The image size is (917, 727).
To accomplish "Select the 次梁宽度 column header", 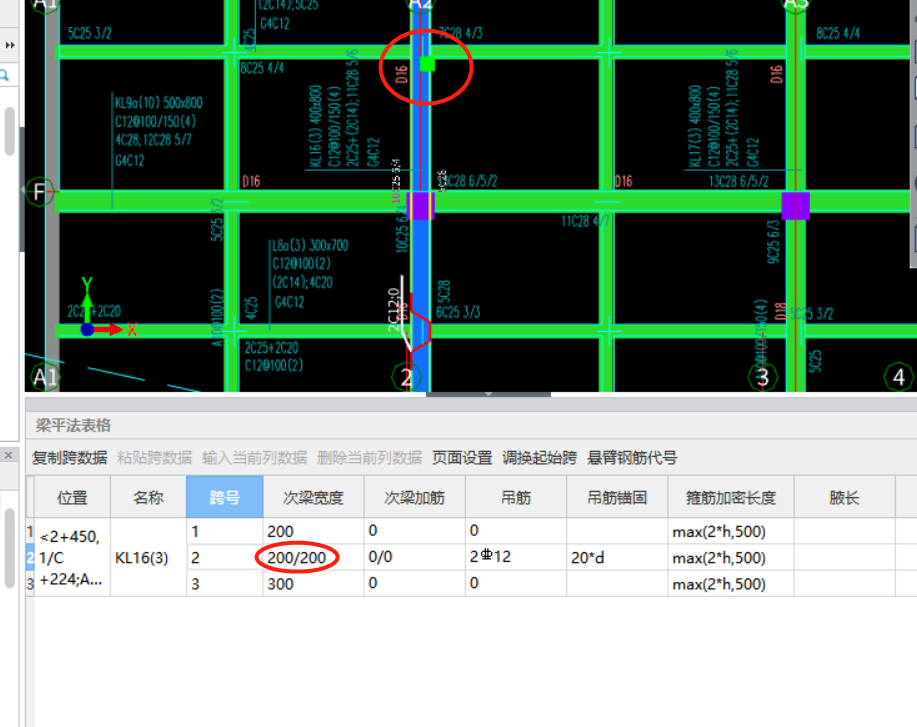I will [313, 497].
